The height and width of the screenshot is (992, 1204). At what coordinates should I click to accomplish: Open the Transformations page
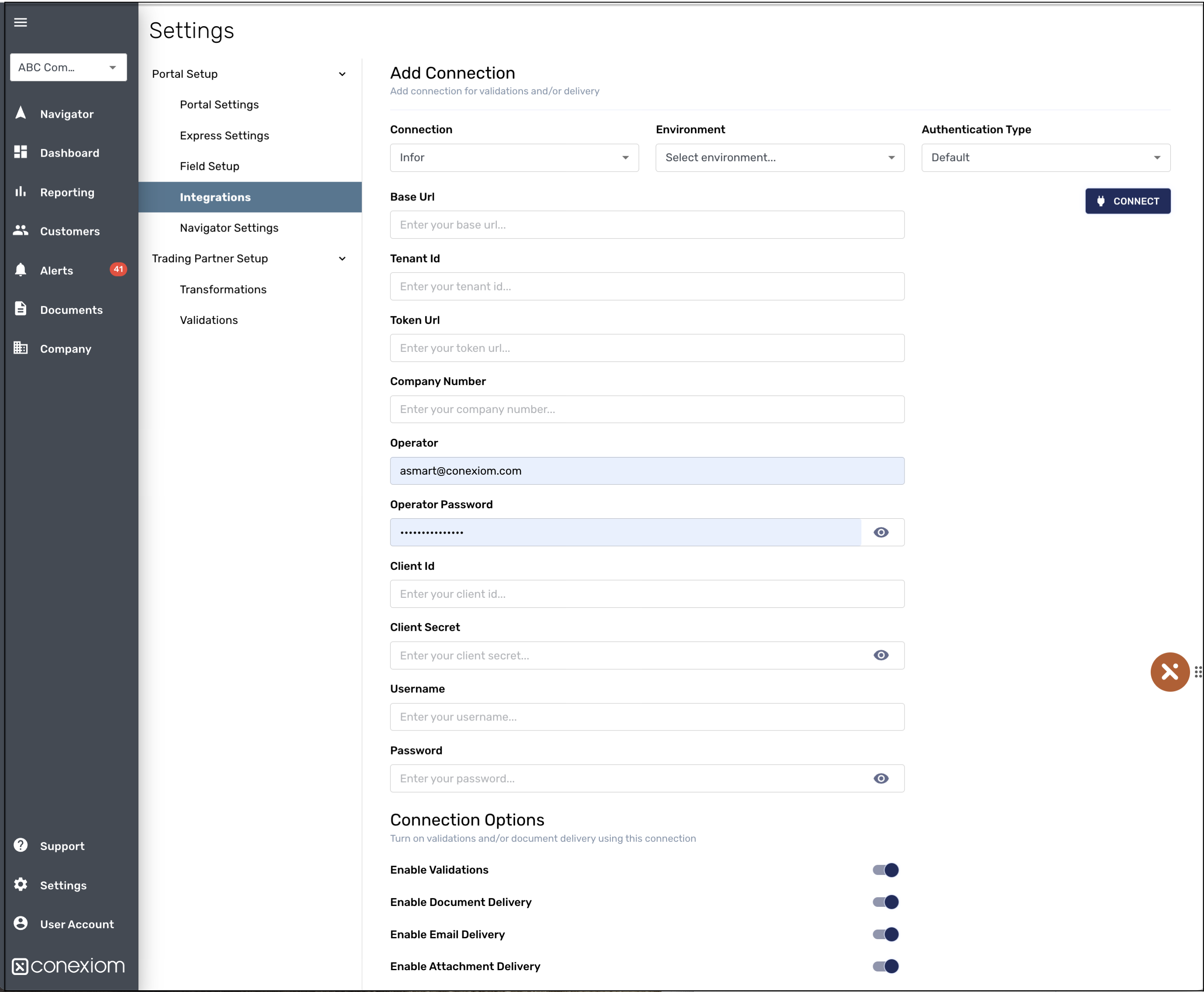point(223,289)
